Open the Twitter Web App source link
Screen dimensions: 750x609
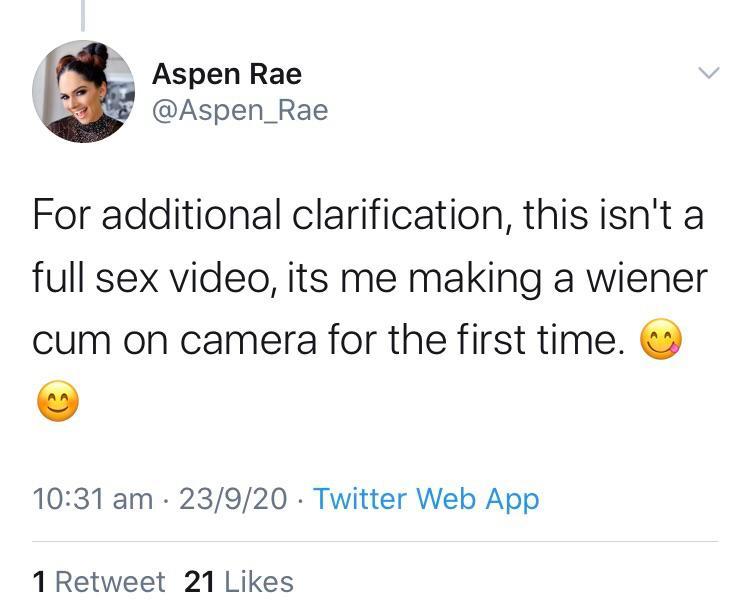(x=426, y=498)
